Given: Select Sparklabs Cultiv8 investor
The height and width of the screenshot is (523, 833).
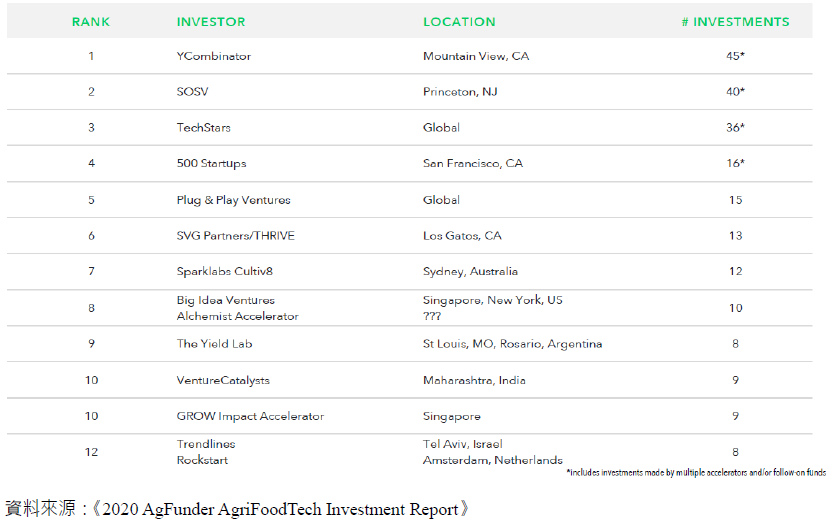Looking at the screenshot, I should pyautogui.click(x=224, y=272).
